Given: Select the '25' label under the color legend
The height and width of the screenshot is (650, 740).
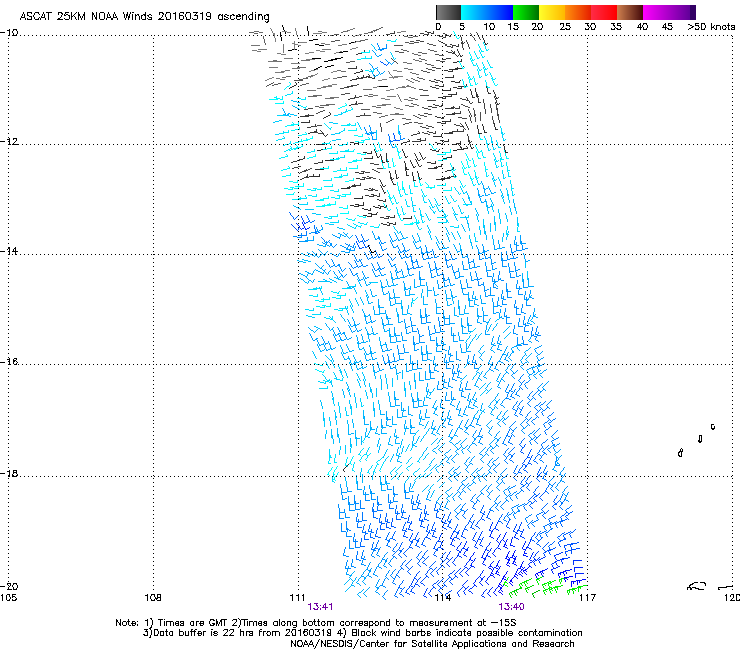Looking at the screenshot, I should [565, 27].
